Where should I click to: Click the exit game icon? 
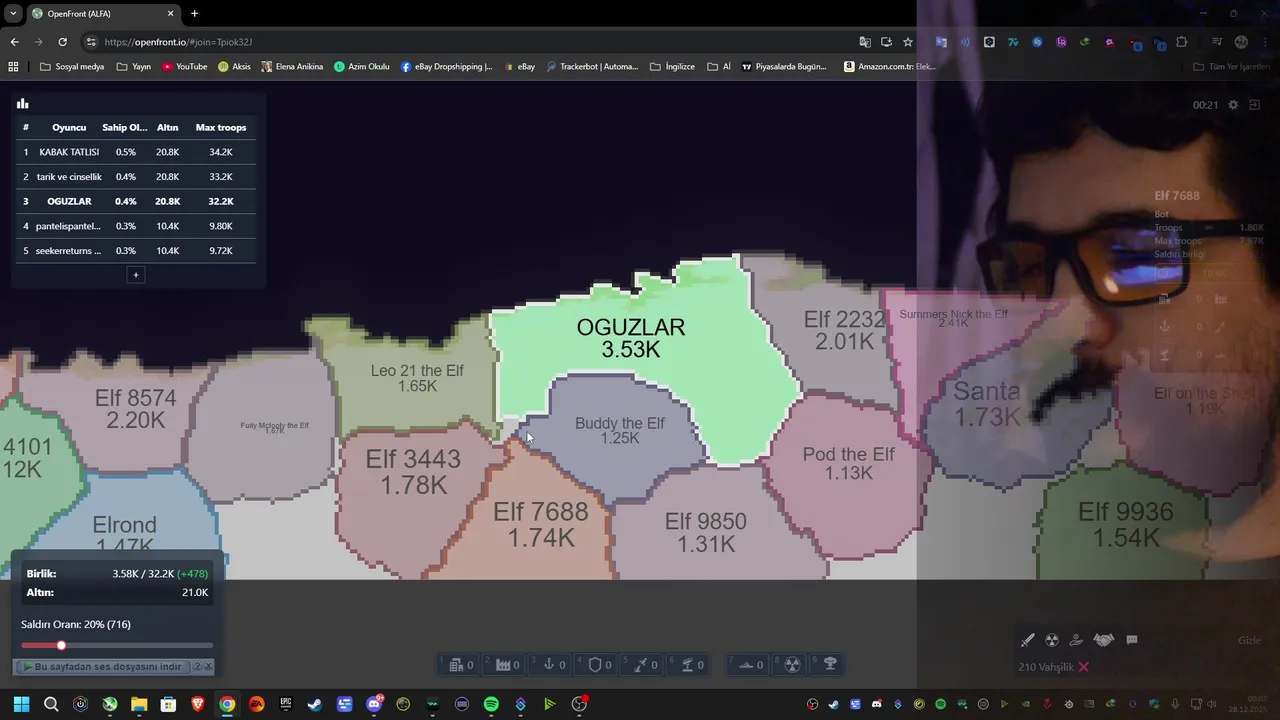point(1255,105)
